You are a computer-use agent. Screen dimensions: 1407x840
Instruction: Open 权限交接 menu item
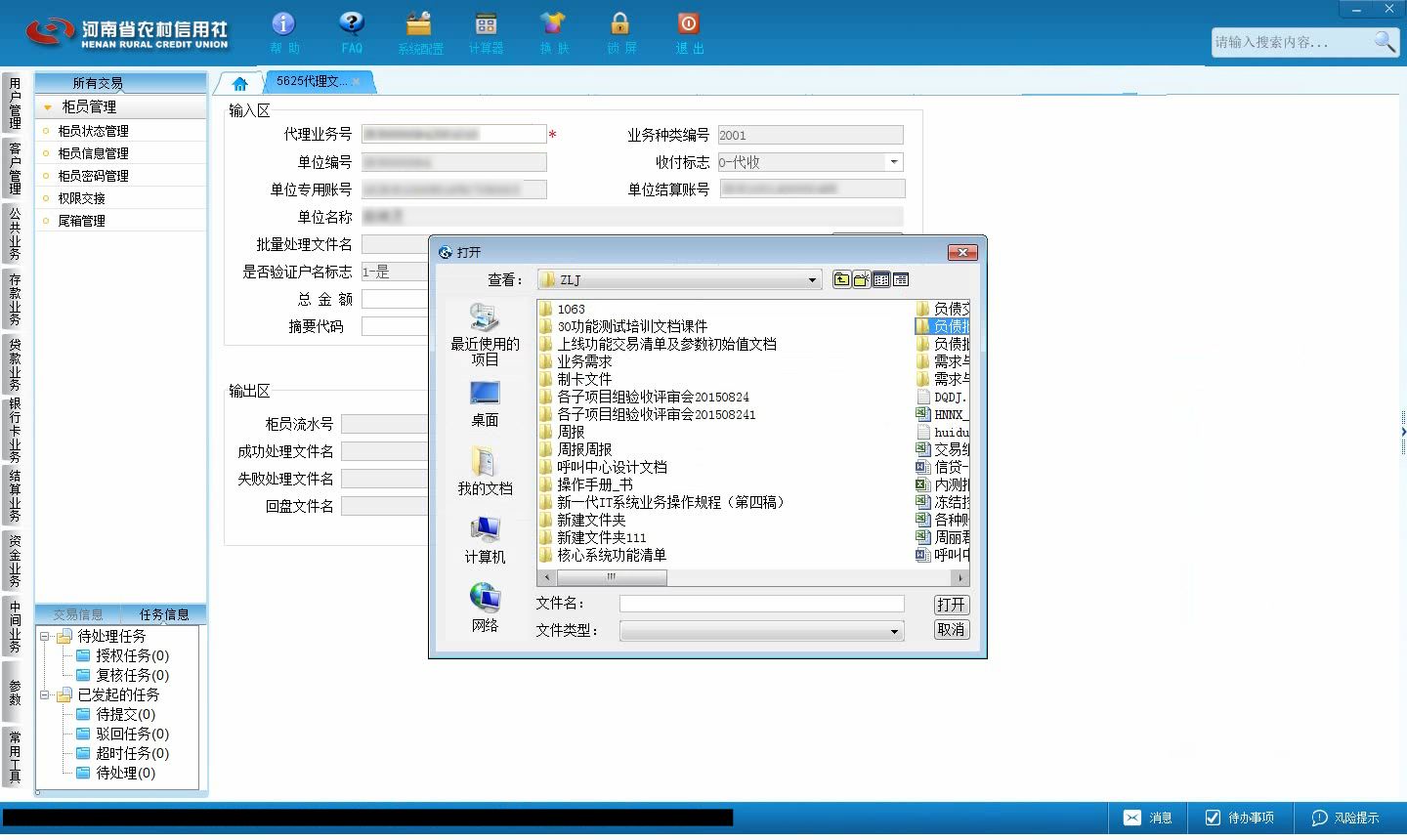[x=81, y=198]
